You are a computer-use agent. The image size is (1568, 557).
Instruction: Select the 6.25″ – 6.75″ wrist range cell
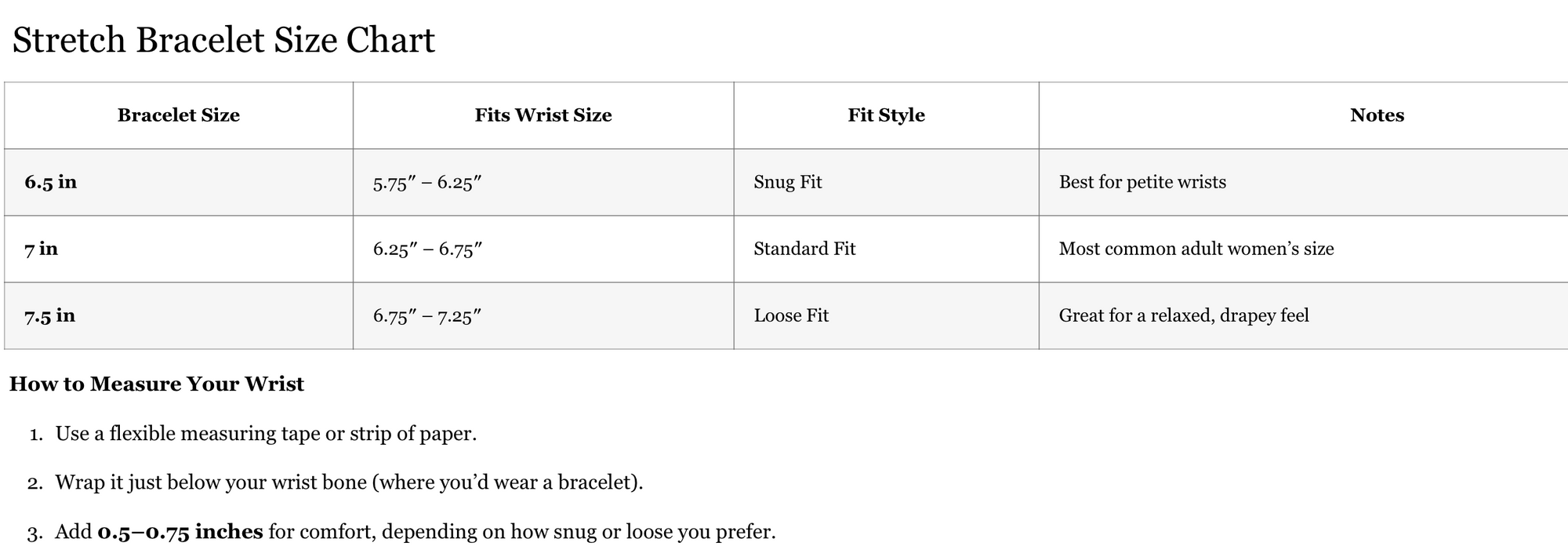tap(427, 249)
